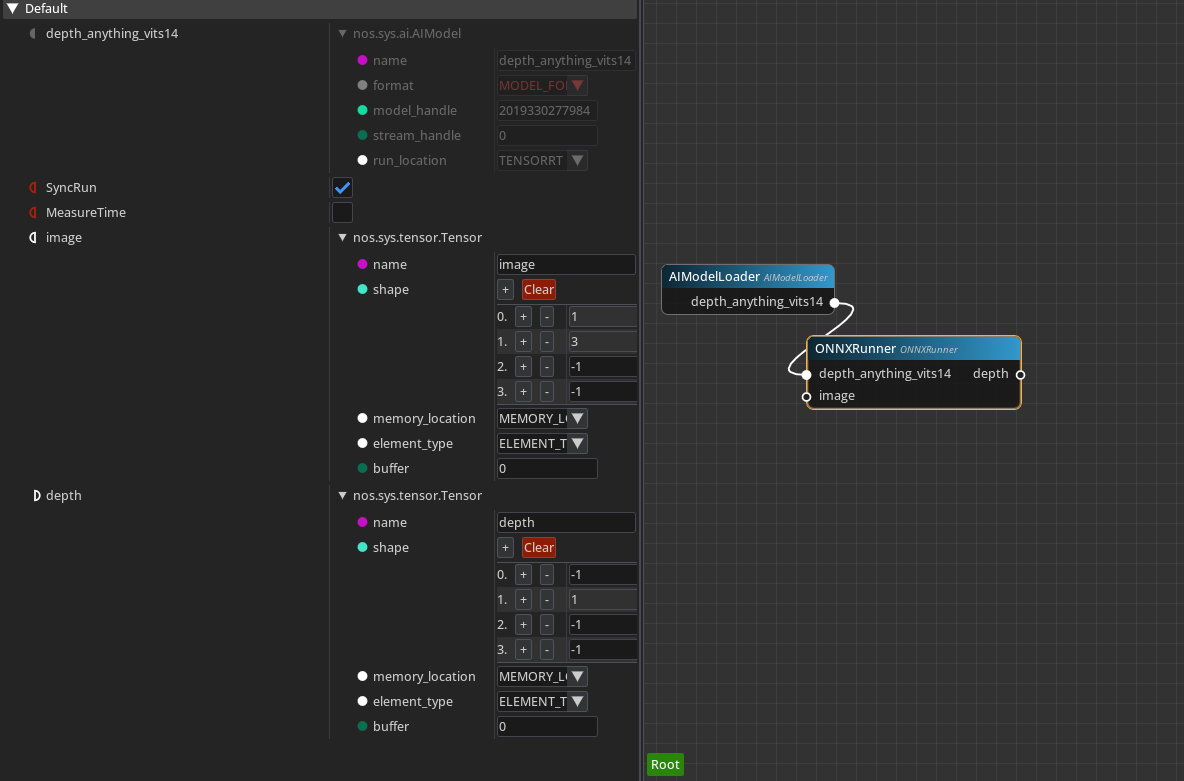
Task: Insert element at depth shape index 3
Action: pyautogui.click(x=523, y=650)
